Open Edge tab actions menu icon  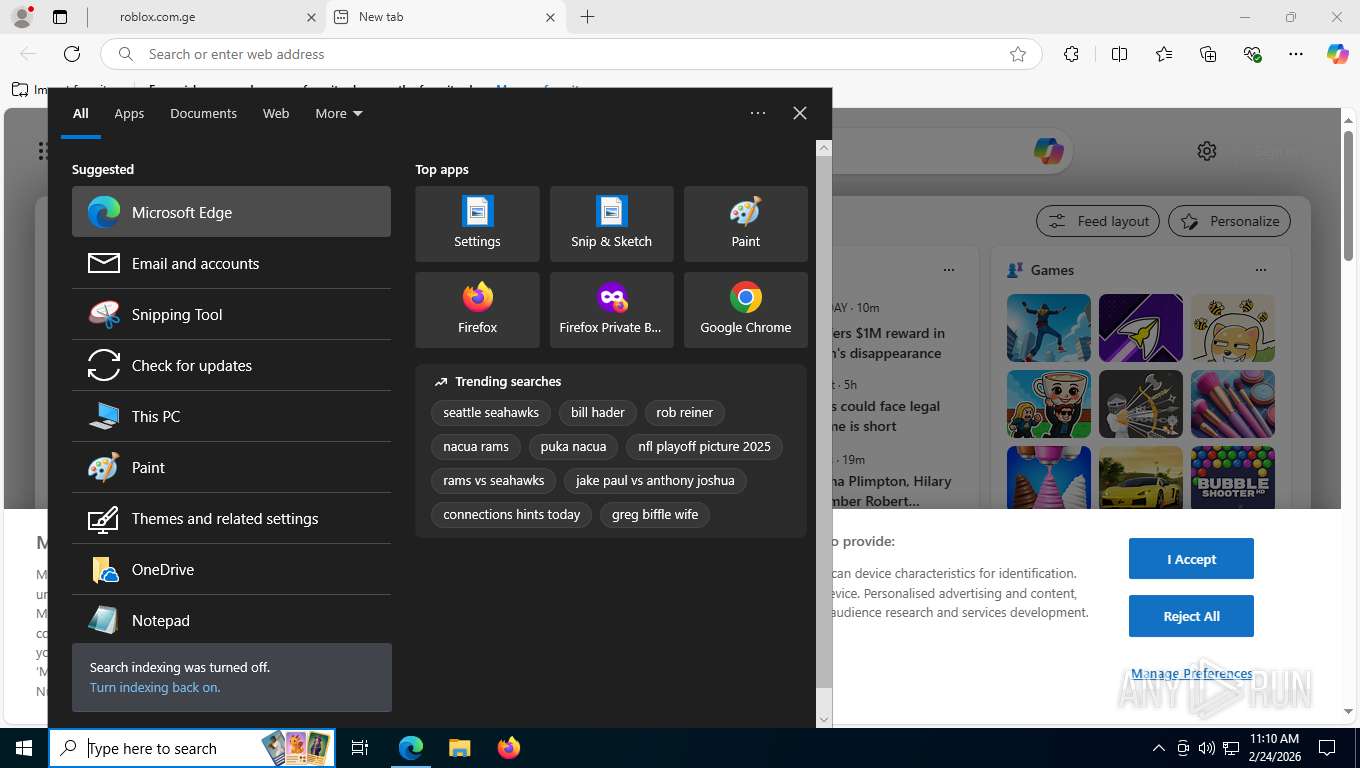[60, 17]
